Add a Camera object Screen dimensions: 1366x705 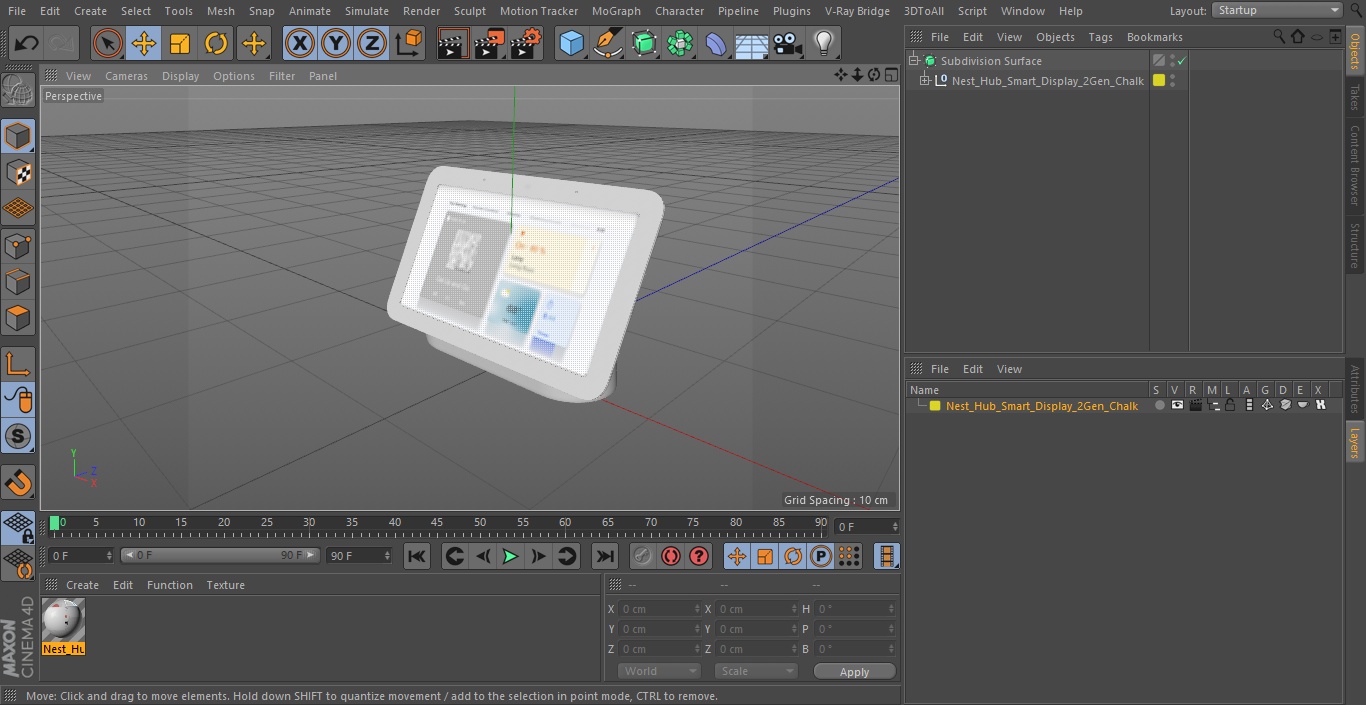coord(788,44)
